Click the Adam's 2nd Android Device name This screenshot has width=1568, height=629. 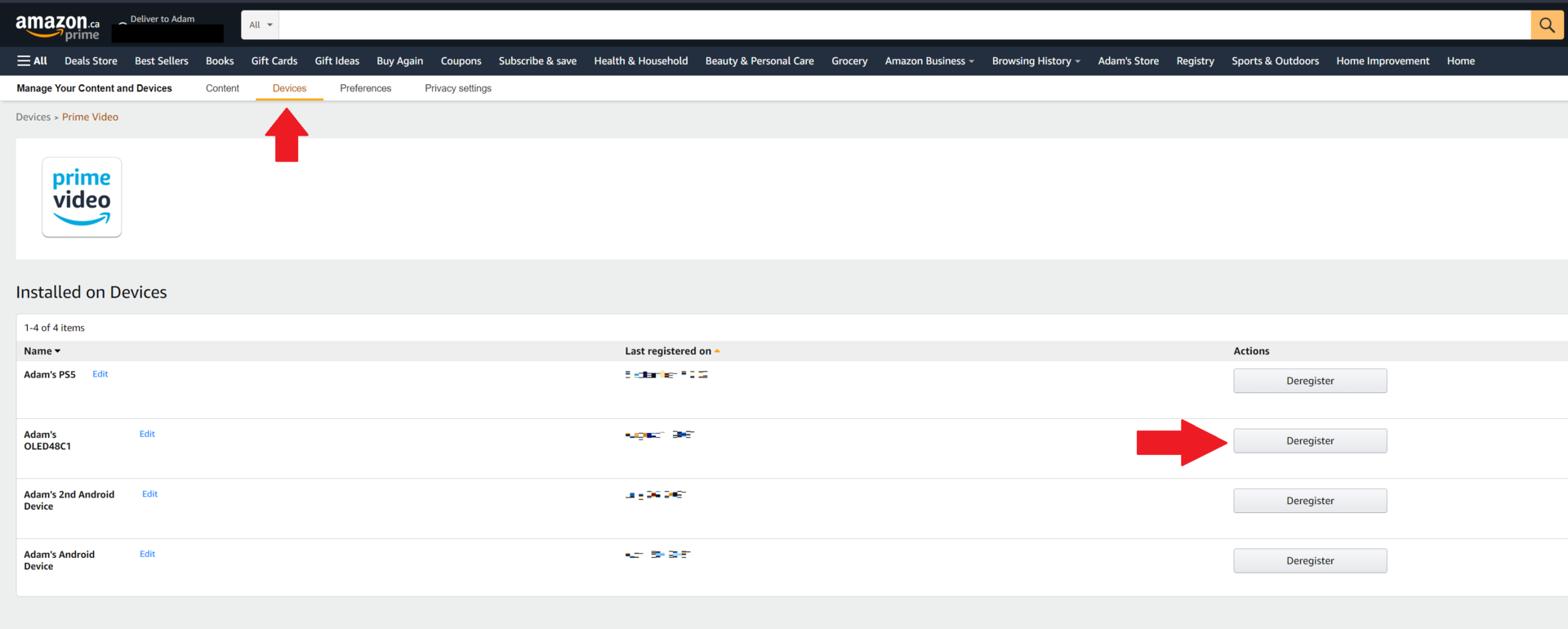tap(69, 501)
